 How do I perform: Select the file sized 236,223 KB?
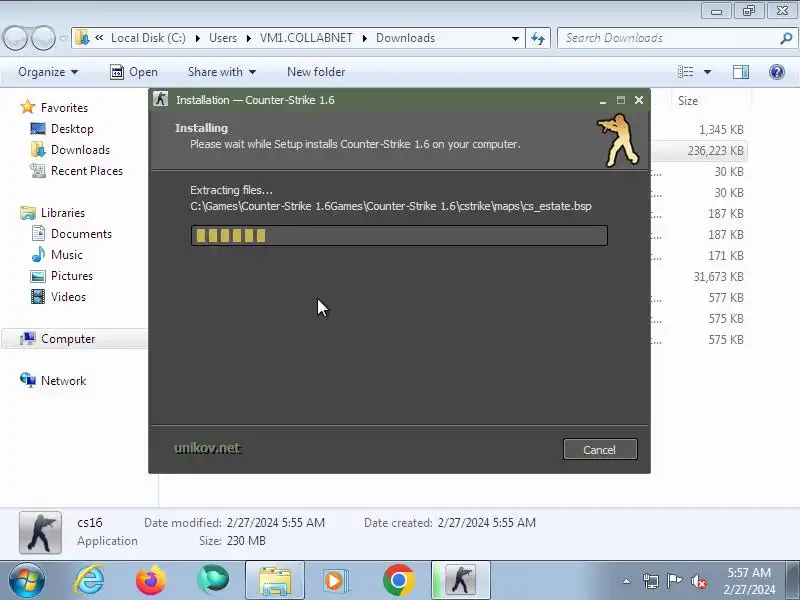click(x=715, y=151)
